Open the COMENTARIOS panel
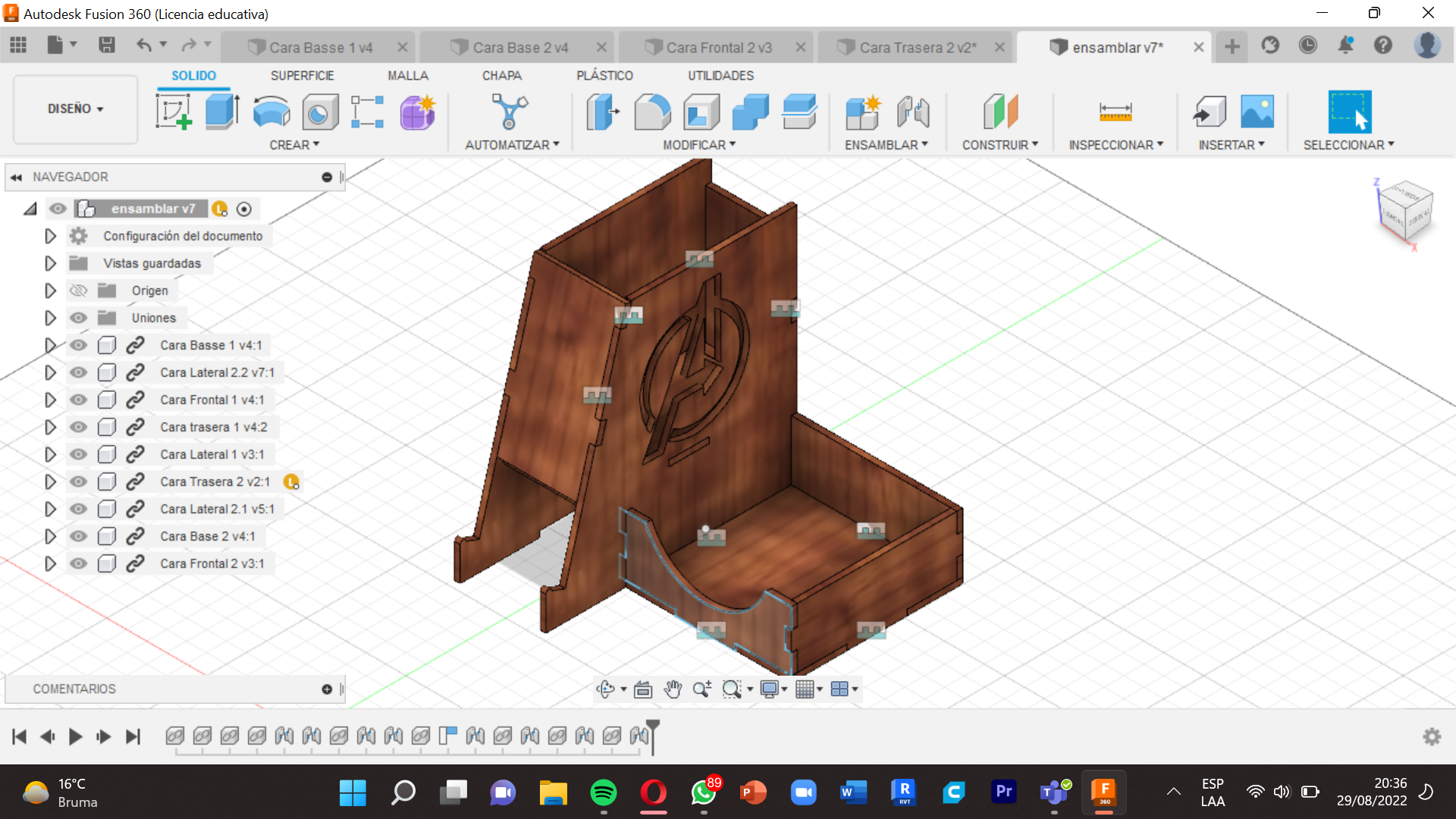 tap(74, 689)
